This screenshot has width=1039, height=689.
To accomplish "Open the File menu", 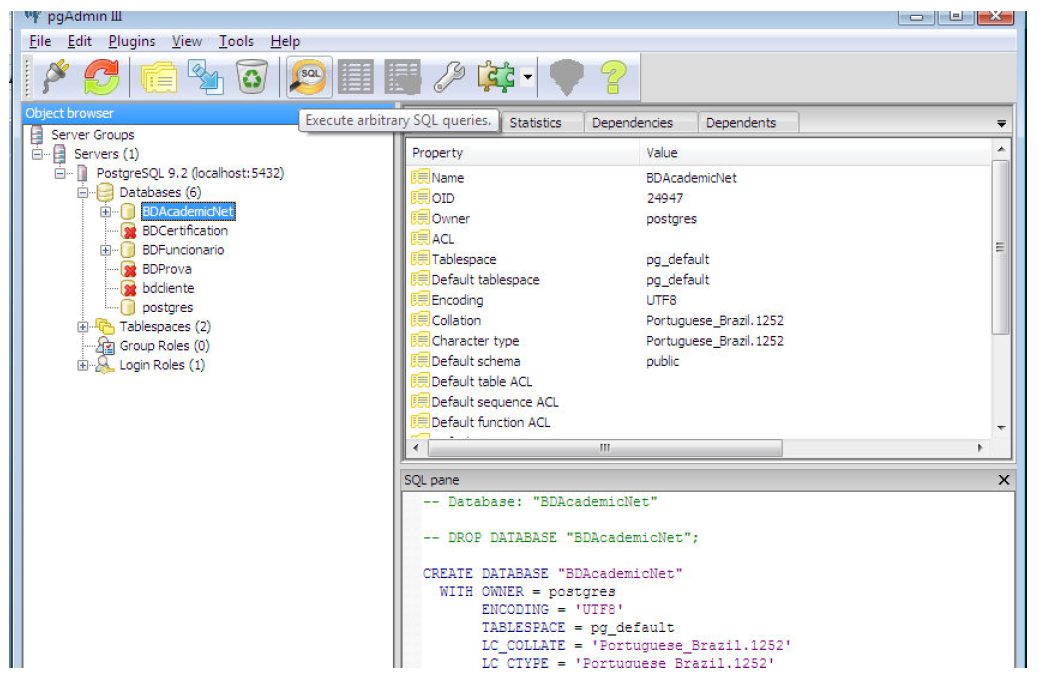I will tap(40, 41).
